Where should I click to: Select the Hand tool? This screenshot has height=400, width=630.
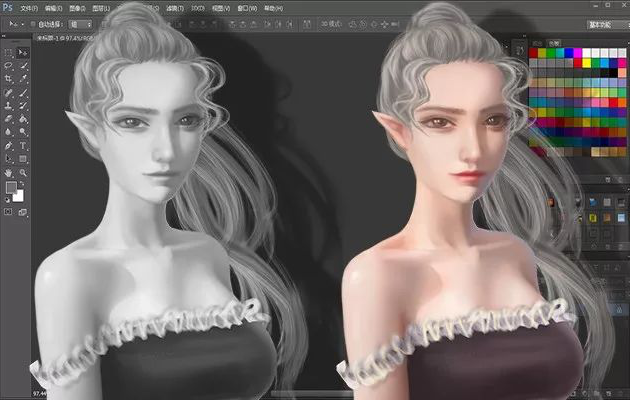tap(8, 173)
